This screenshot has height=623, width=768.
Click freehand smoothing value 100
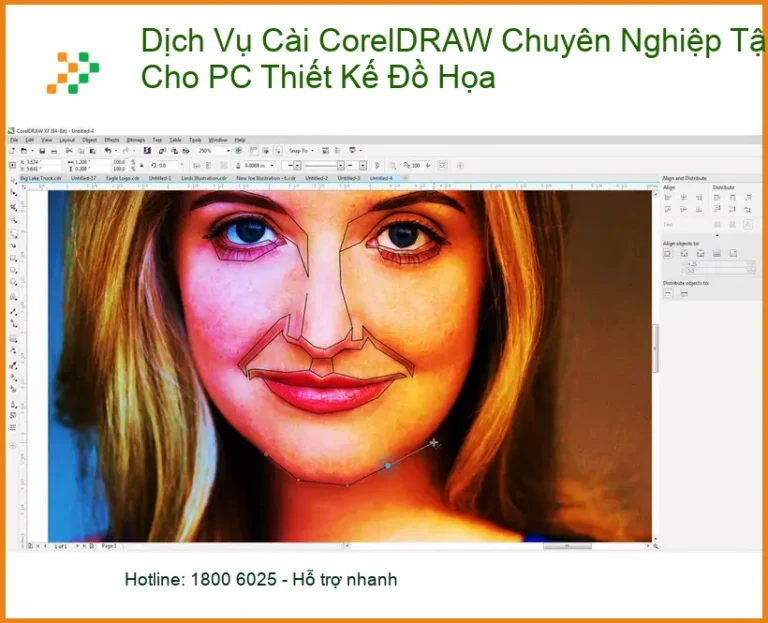click(x=416, y=166)
